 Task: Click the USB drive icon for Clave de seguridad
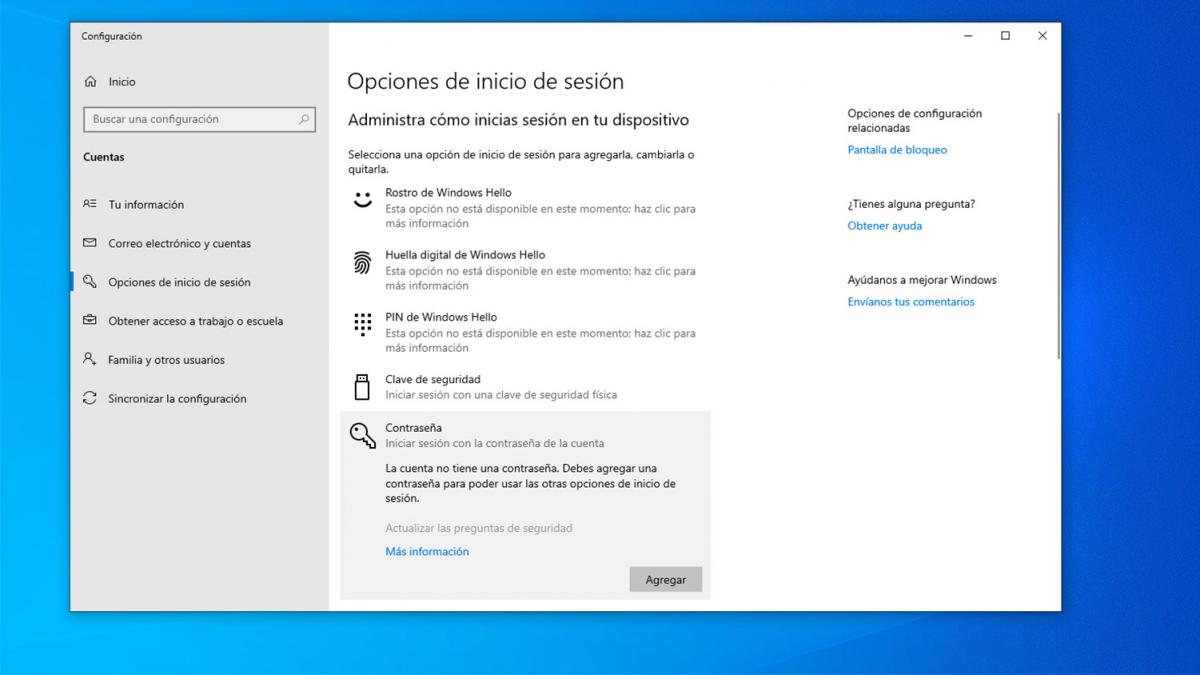(x=360, y=385)
